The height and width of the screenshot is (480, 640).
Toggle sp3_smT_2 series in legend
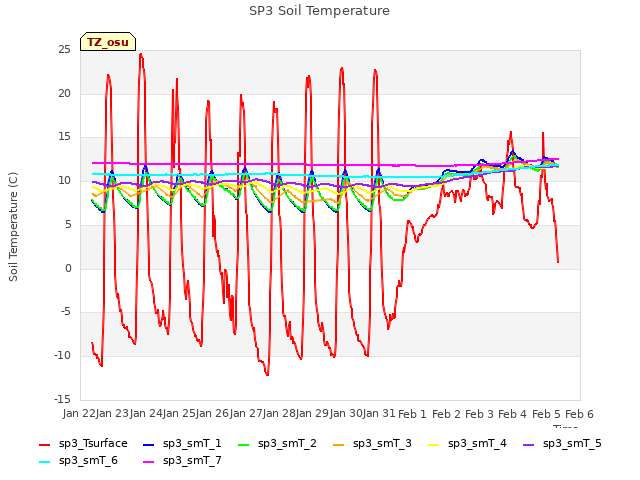[277, 444]
